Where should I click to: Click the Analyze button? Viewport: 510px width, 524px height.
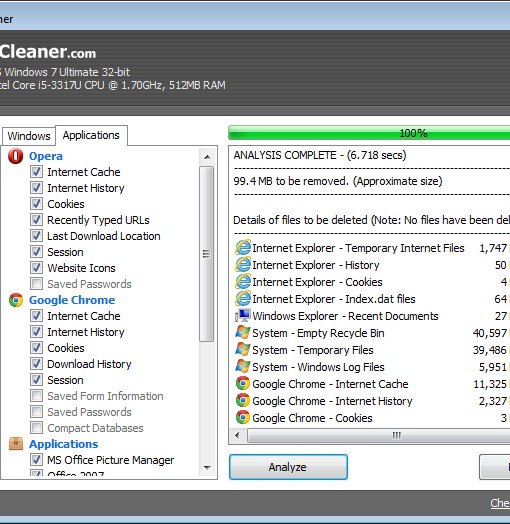288,467
